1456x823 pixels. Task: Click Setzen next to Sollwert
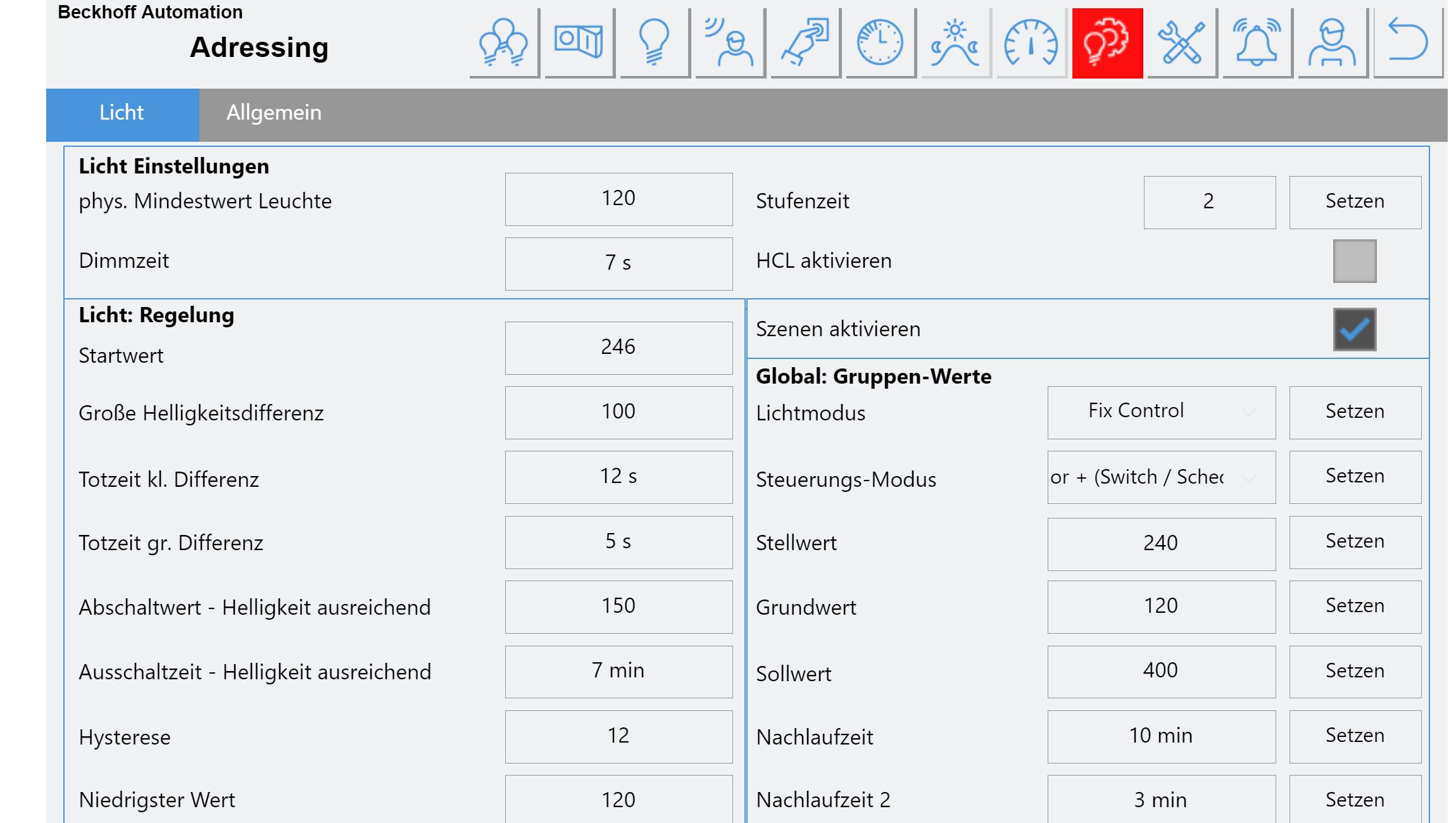[x=1355, y=672]
